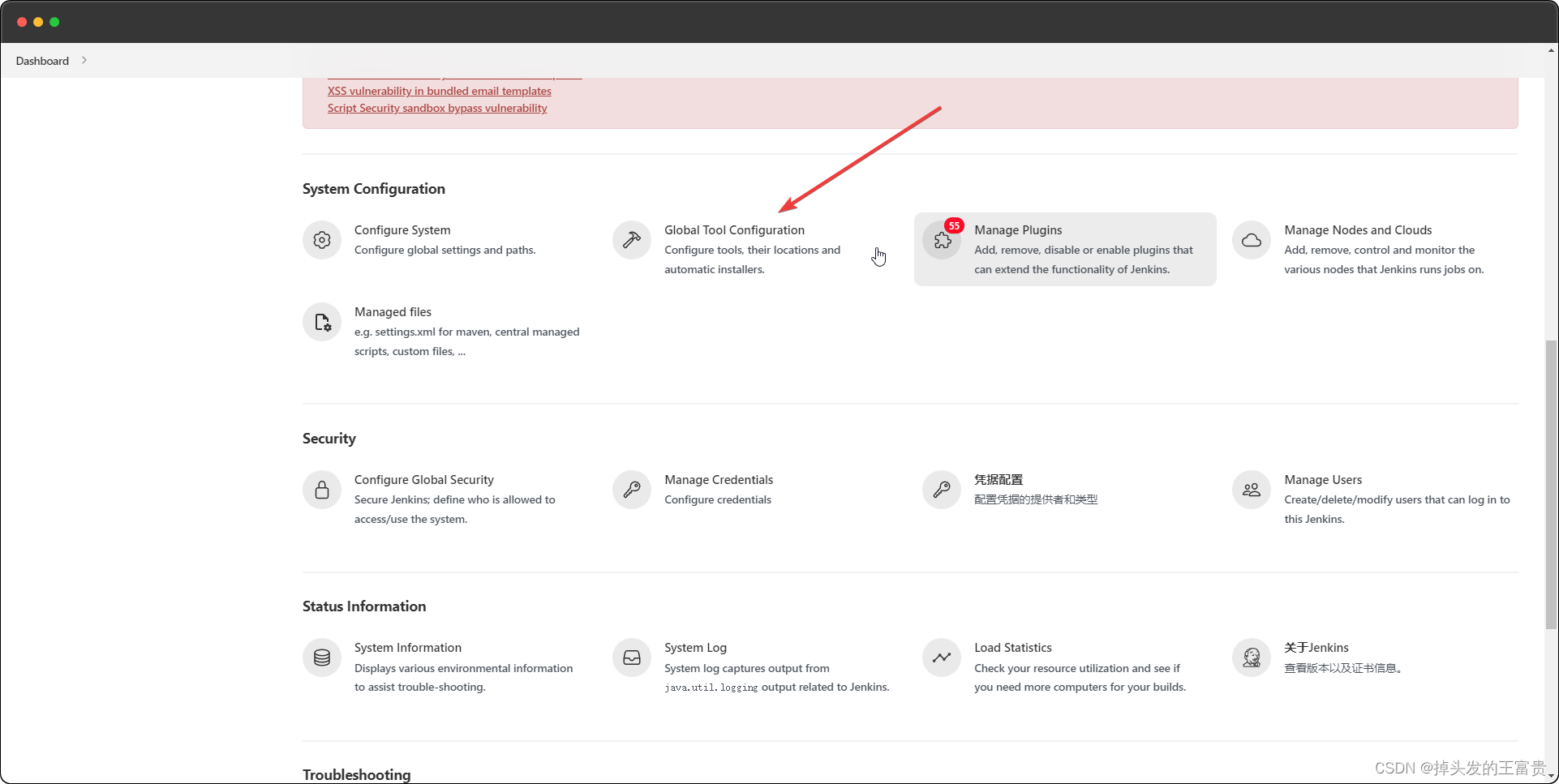Click the Manage Users people icon
The image size is (1559, 784).
click(x=1252, y=489)
